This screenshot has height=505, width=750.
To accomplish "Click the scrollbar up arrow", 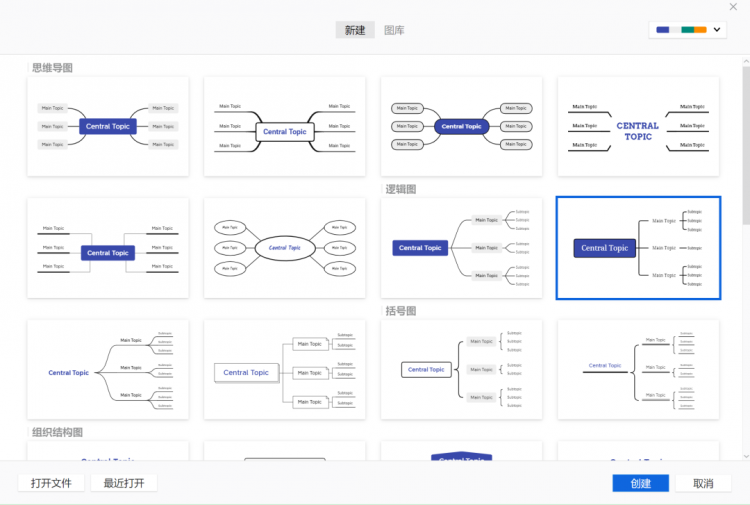I will (746, 61).
